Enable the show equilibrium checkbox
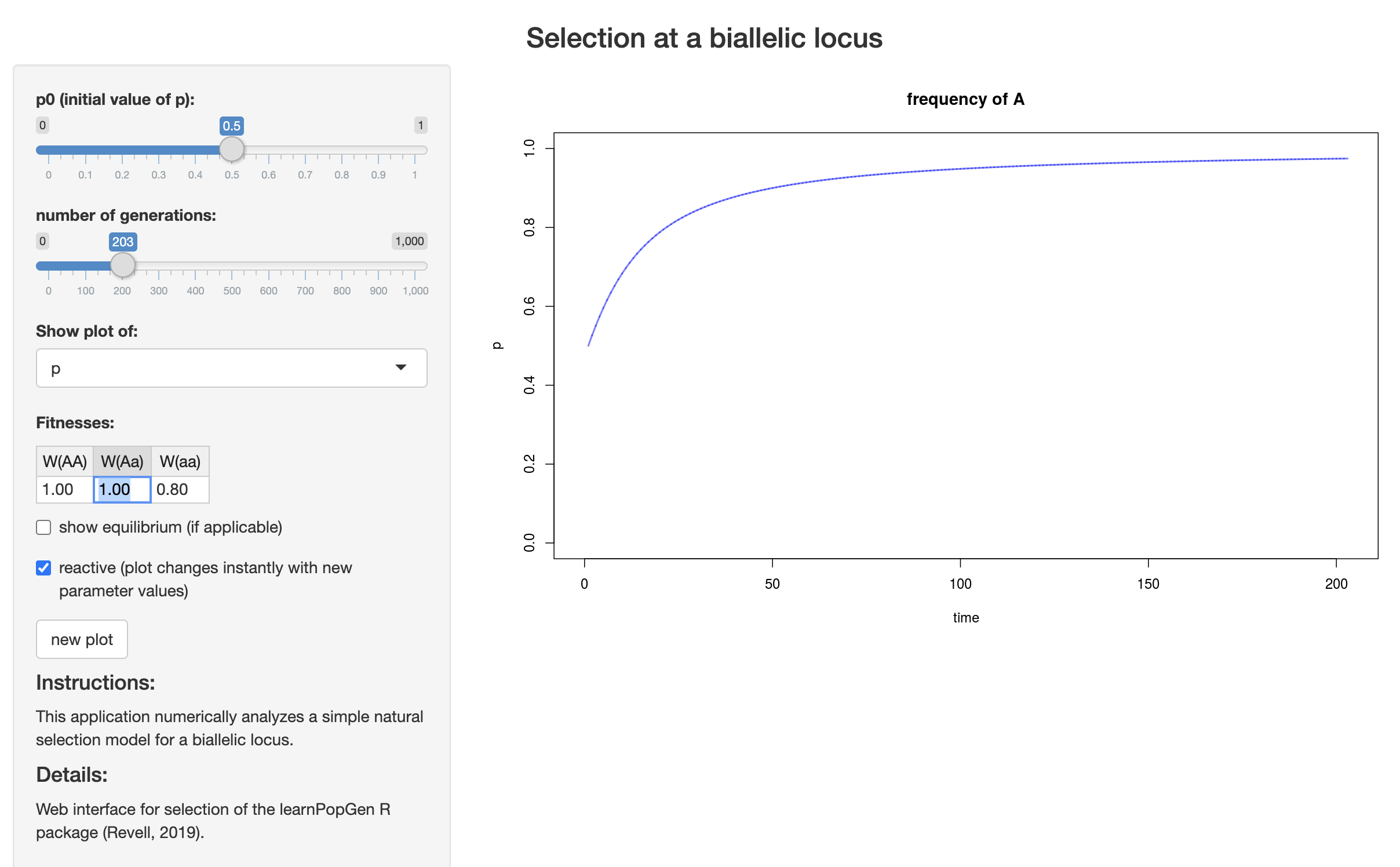 (x=43, y=527)
